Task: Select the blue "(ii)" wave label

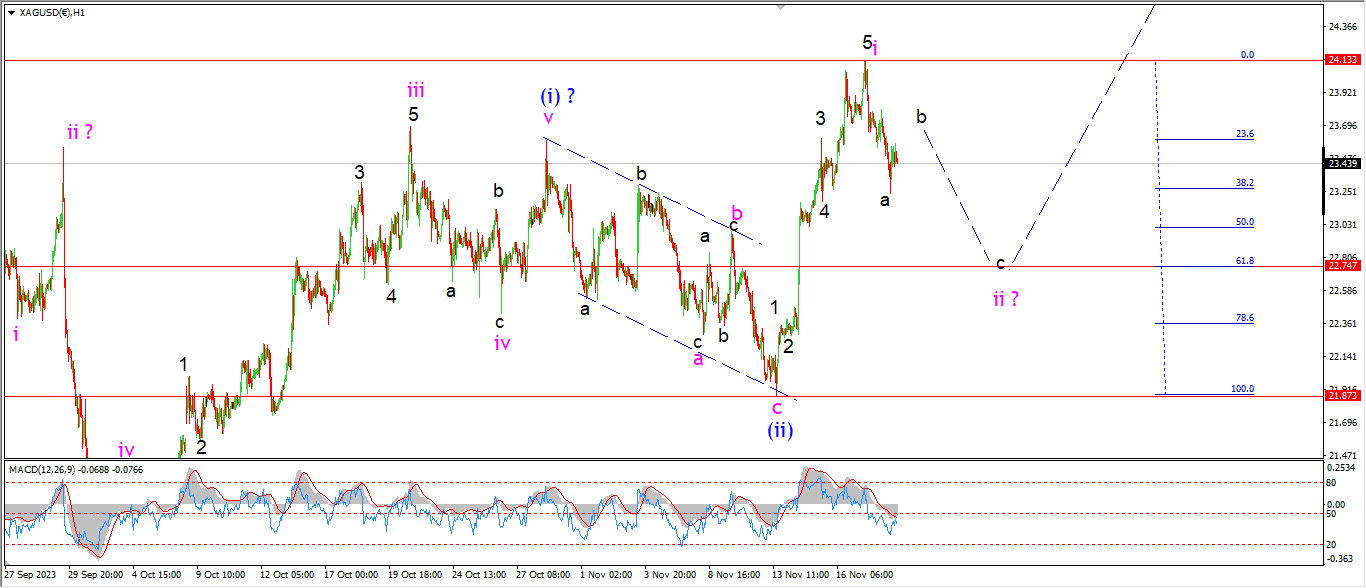Action: (x=780, y=430)
